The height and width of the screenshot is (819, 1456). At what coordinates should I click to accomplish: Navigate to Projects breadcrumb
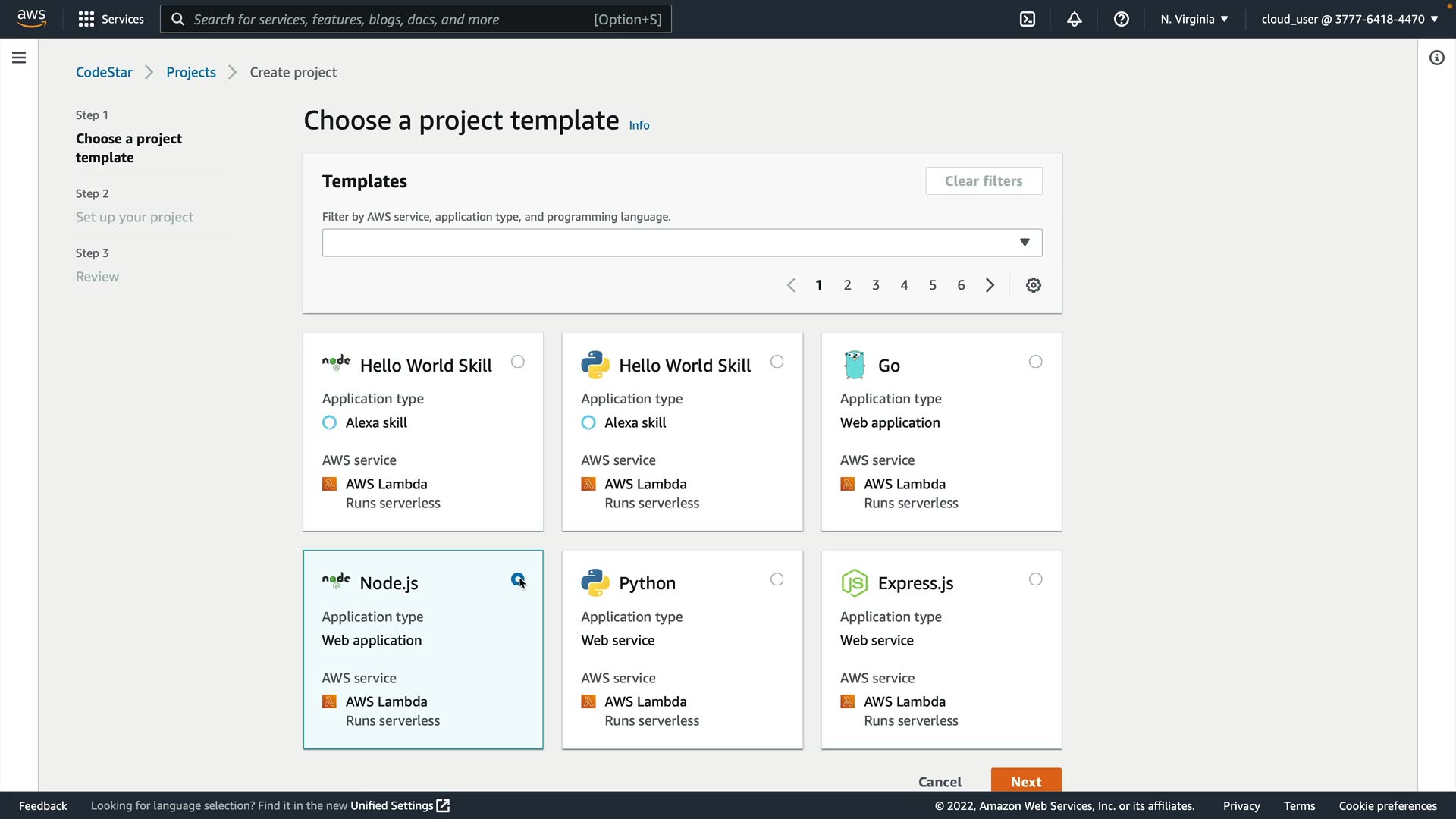pyautogui.click(x=191, y=72)
